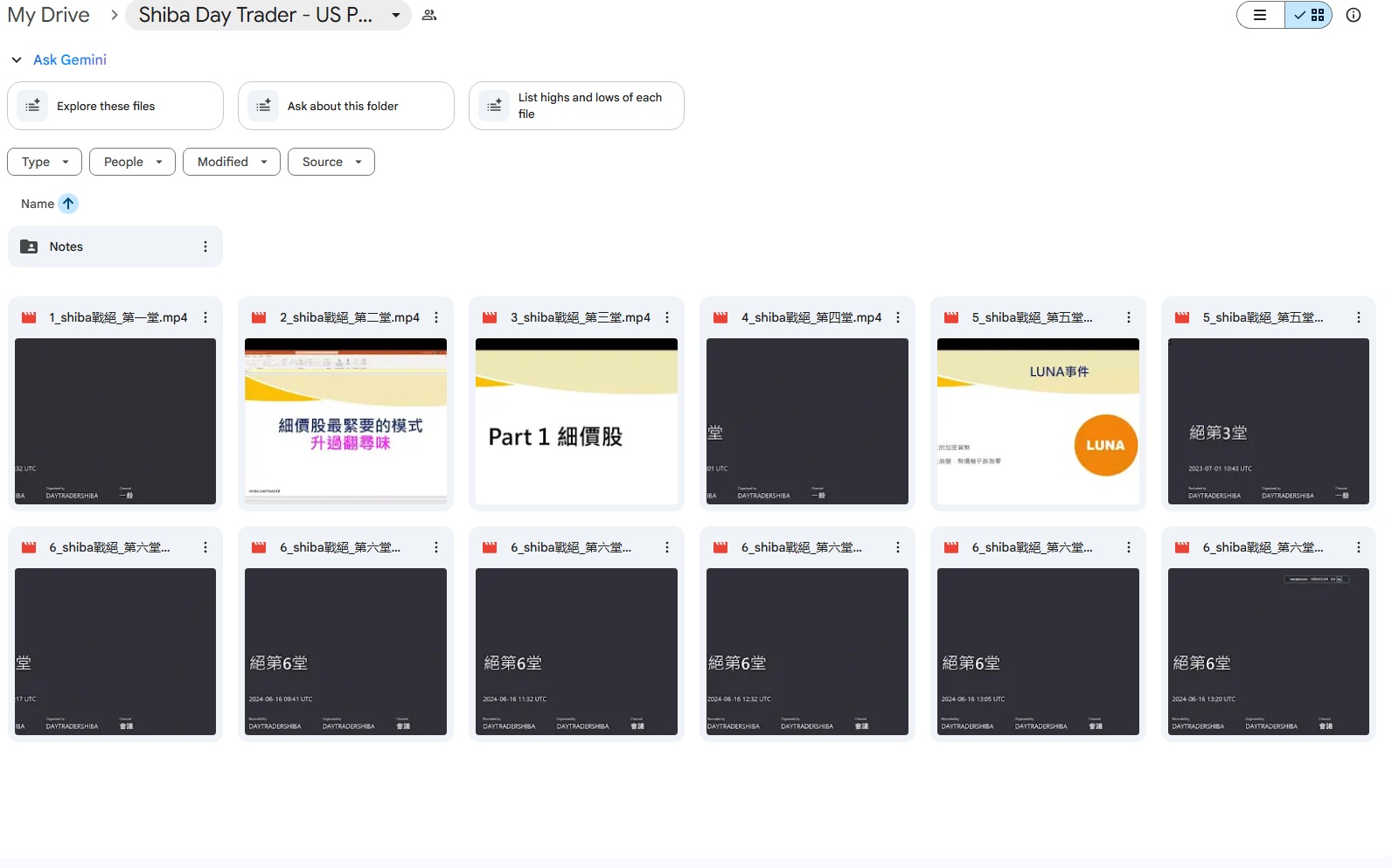Click Ask about this folder
This screenshot has height=868, width=1392.
346,106
